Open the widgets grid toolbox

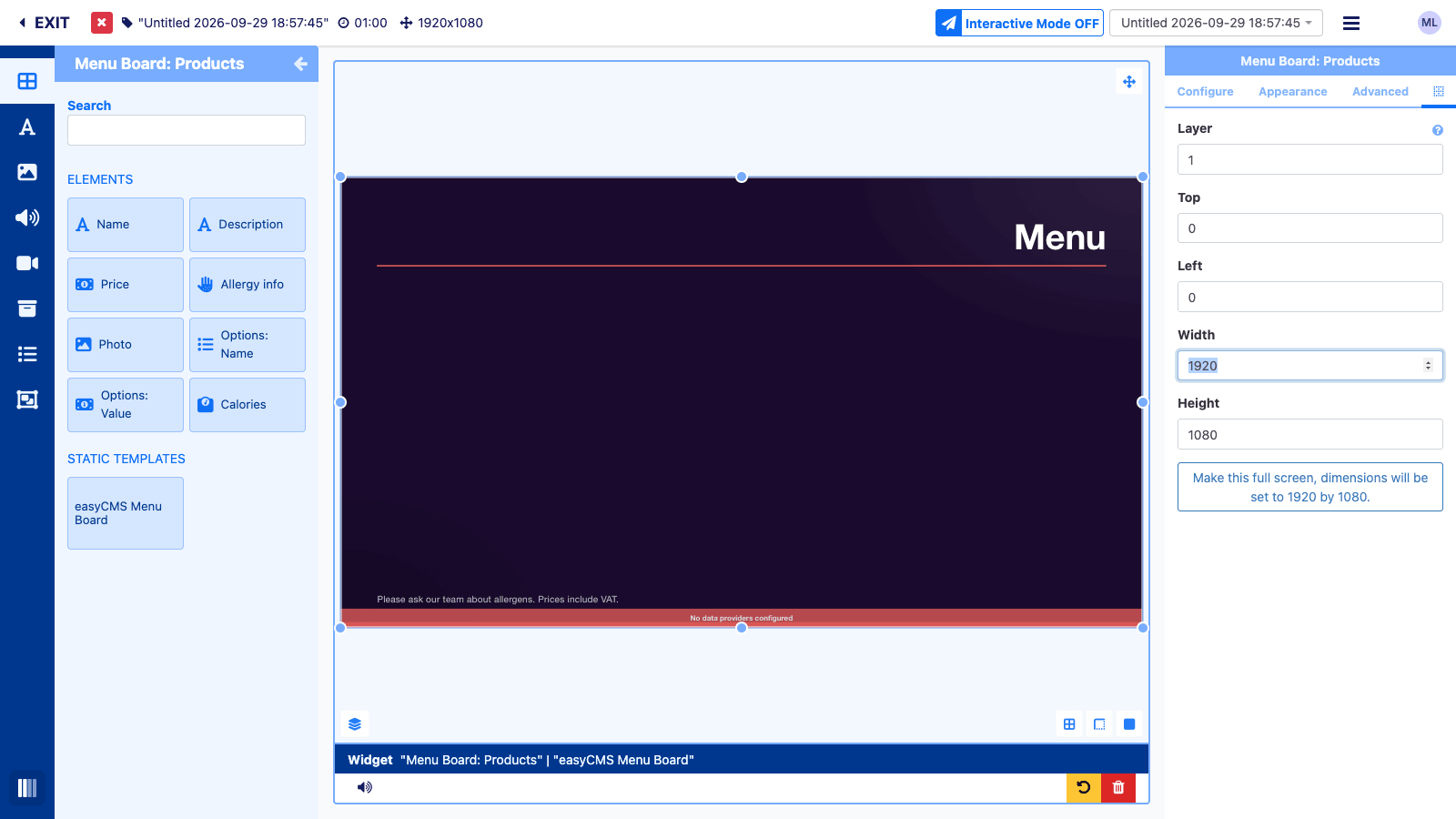tap(27, 81)
